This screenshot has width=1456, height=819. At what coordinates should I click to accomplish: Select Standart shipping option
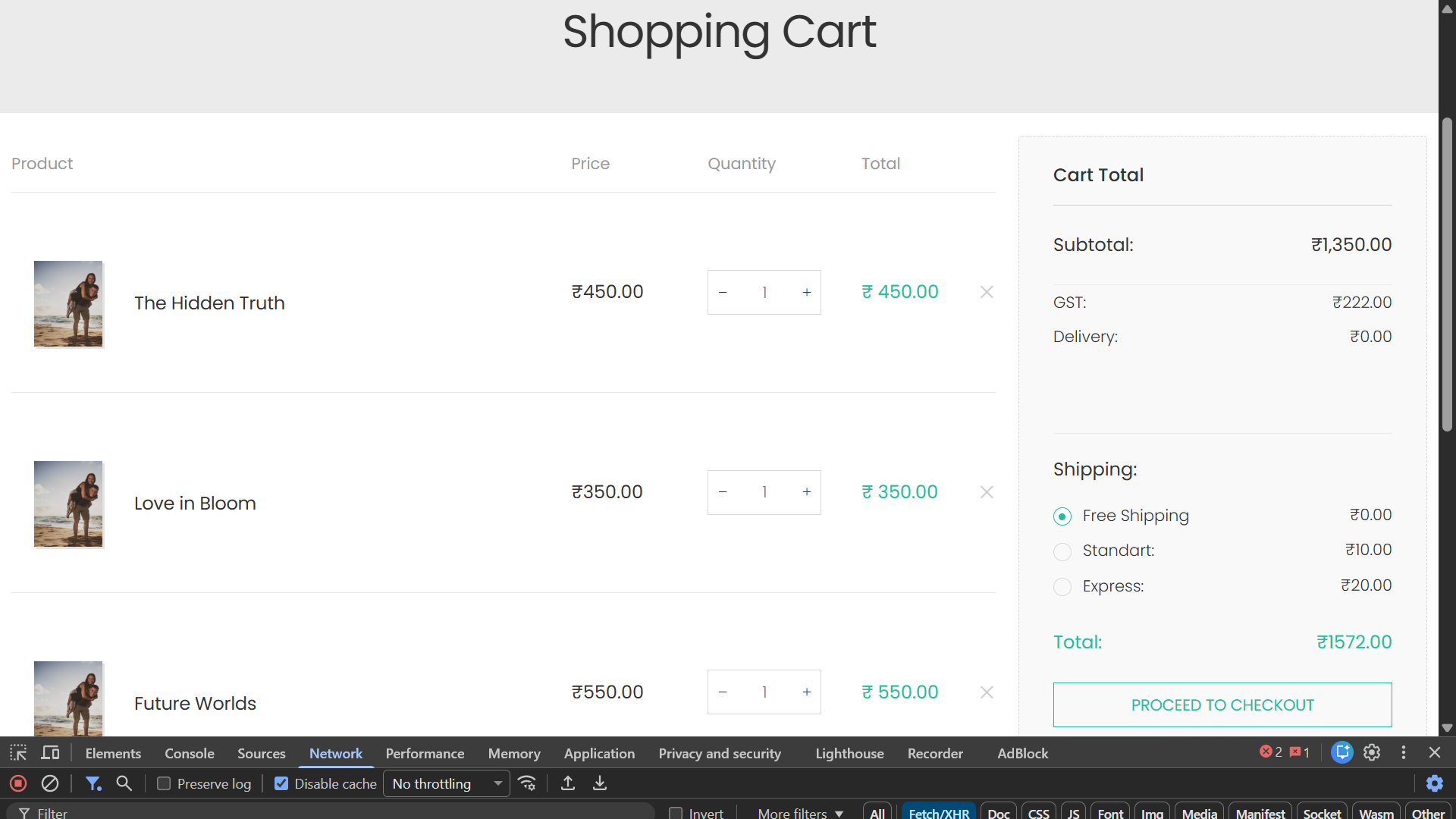1062,551
